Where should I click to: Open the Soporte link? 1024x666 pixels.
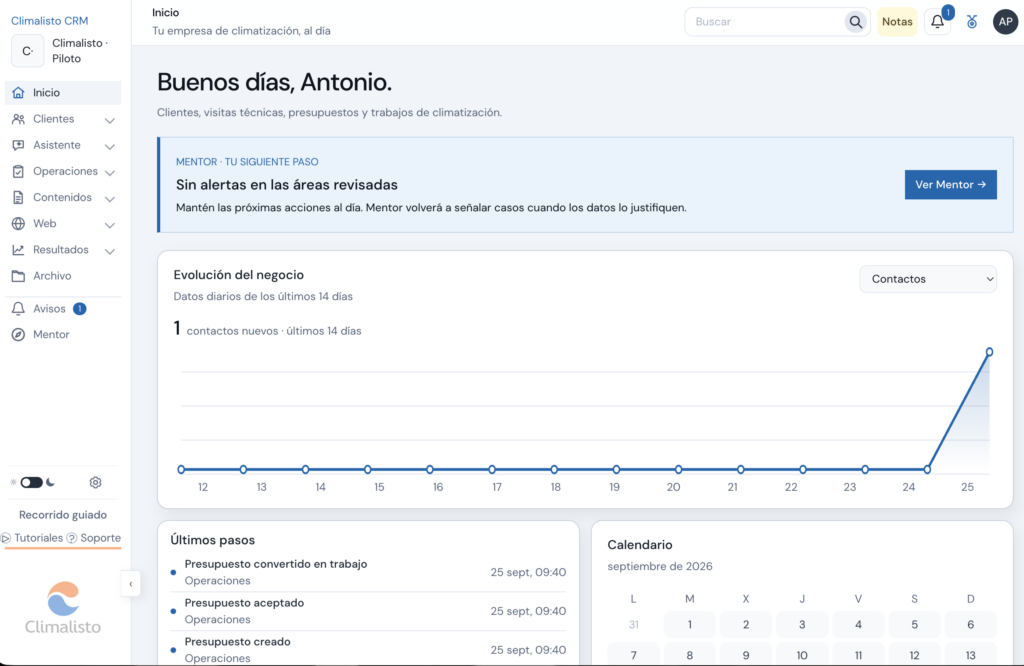click(94, 538)
